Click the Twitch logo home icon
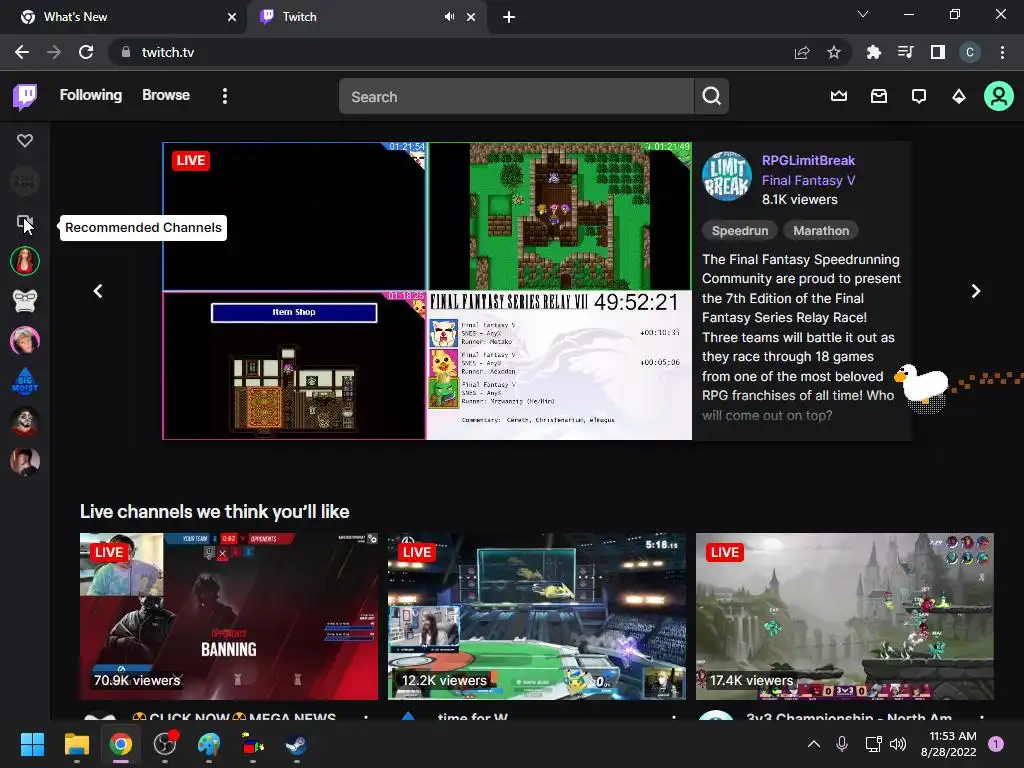 click(x=25, y=97)
